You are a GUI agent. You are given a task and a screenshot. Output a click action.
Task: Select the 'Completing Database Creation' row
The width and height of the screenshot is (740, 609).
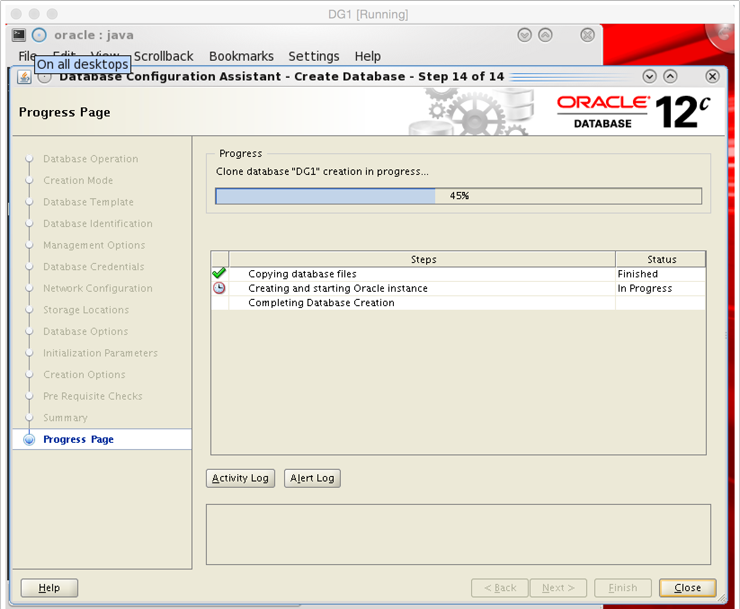(458, 303)
